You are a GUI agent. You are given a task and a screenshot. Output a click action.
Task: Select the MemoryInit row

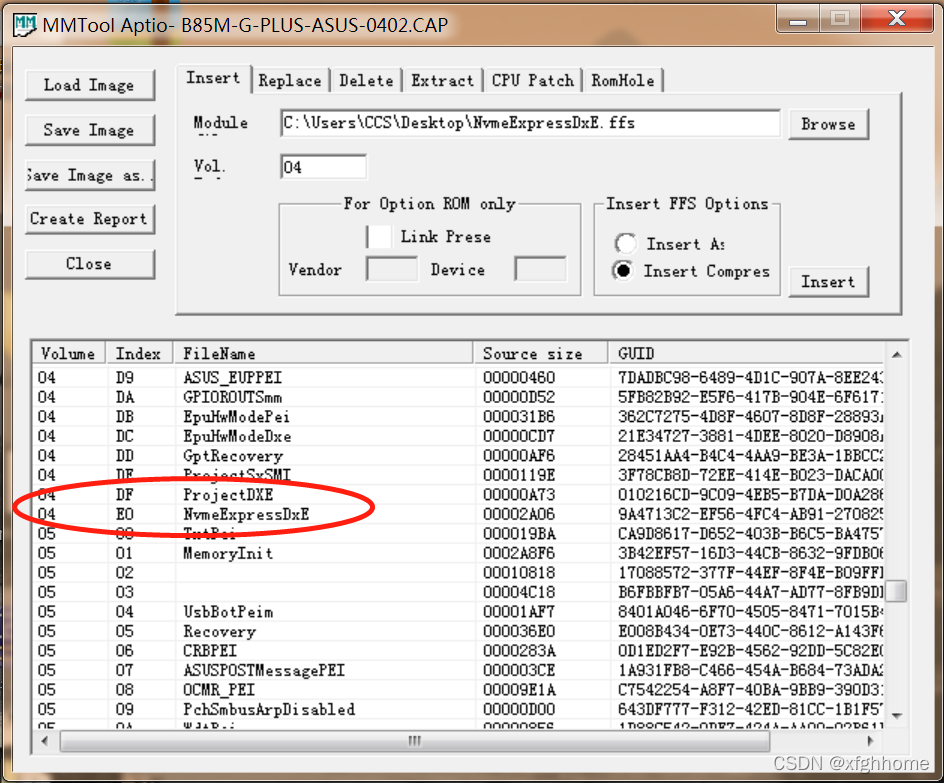click(458, 553)
